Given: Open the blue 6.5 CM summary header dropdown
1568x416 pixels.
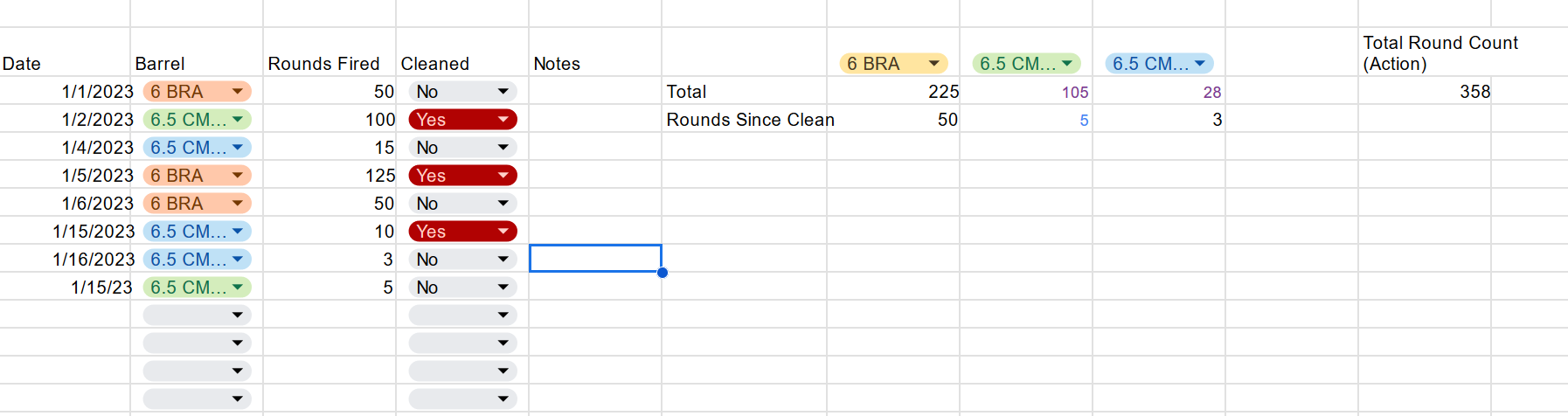Looking at the screenshot, I should pyautogui.click(x=1200, y=64).
